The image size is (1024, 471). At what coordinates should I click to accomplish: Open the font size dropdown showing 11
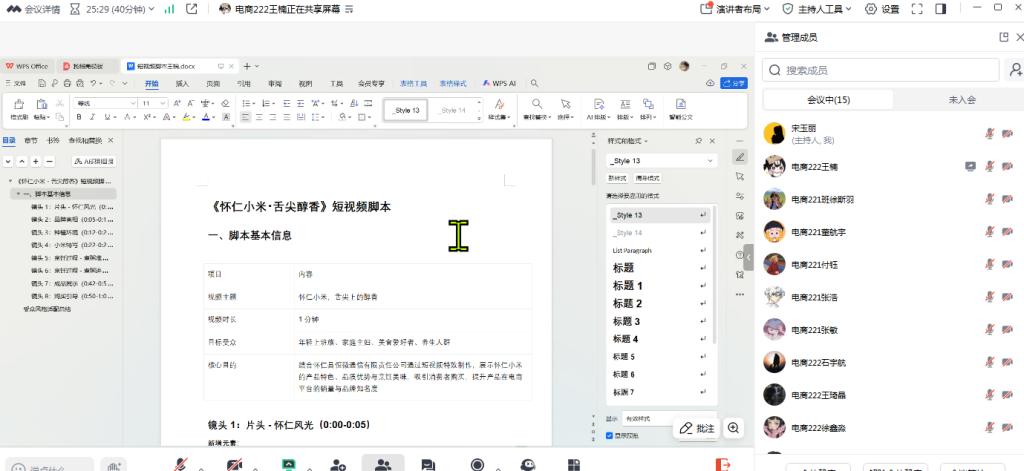tap(160, 103)
